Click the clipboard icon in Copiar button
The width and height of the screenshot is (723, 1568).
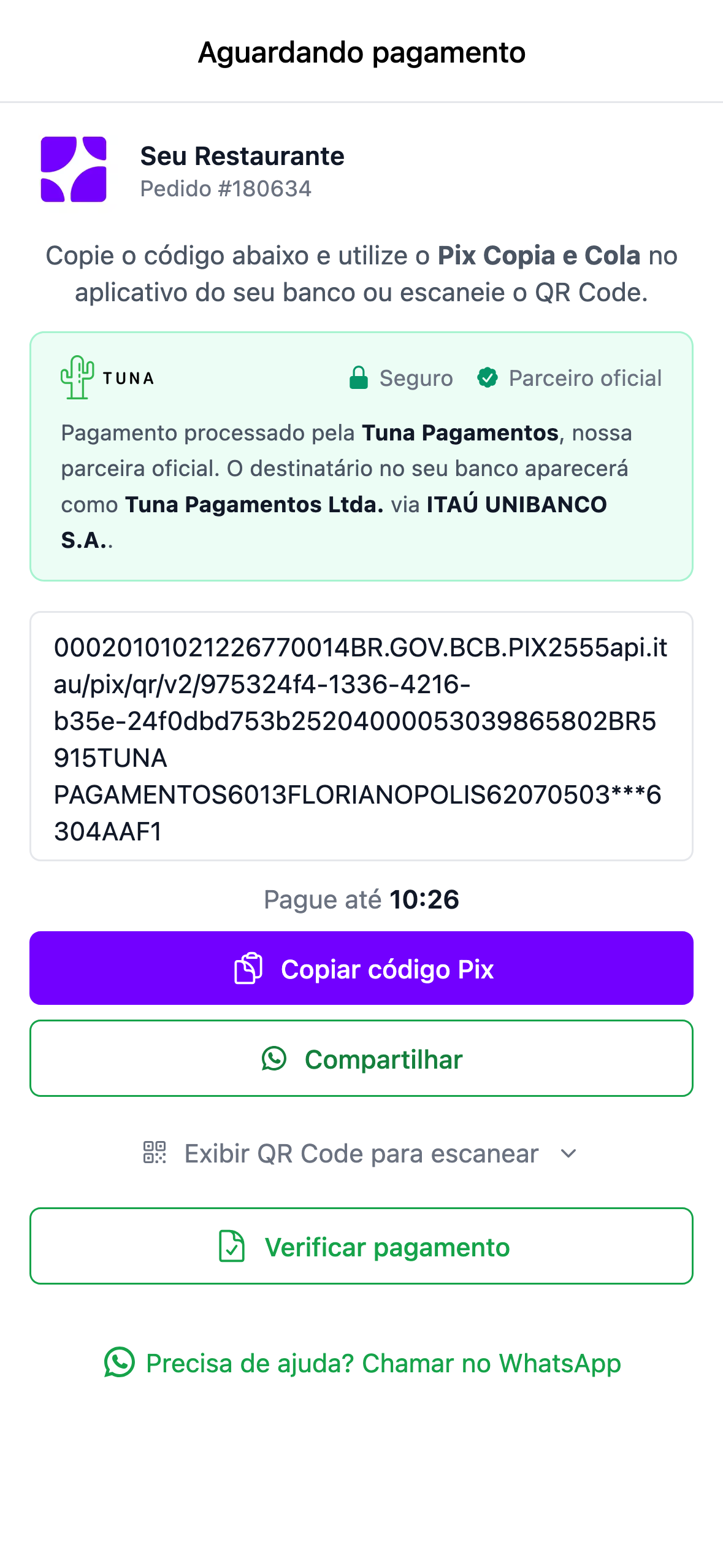[248, 969]
